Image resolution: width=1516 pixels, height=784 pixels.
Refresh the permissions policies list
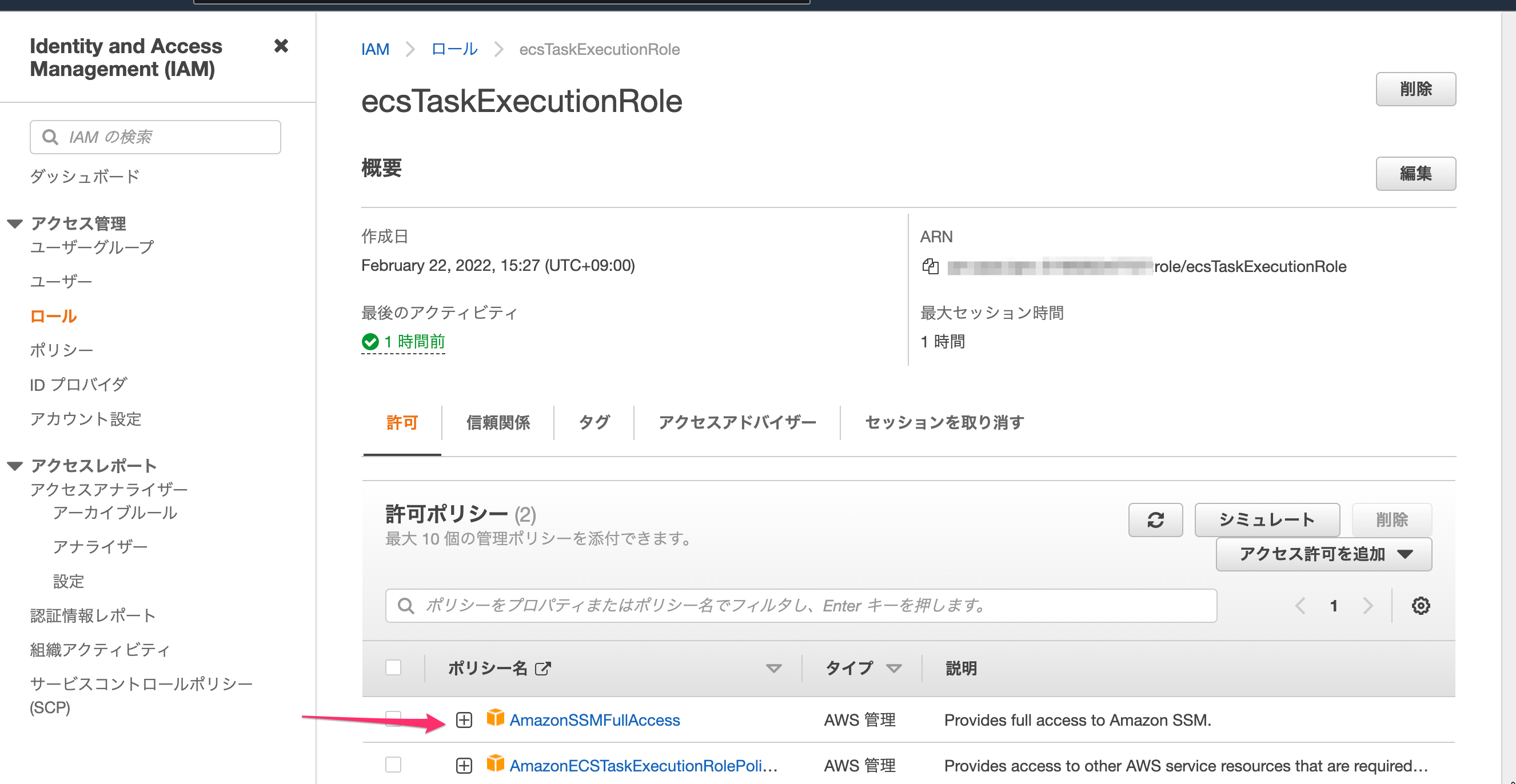coord(1155,520)
